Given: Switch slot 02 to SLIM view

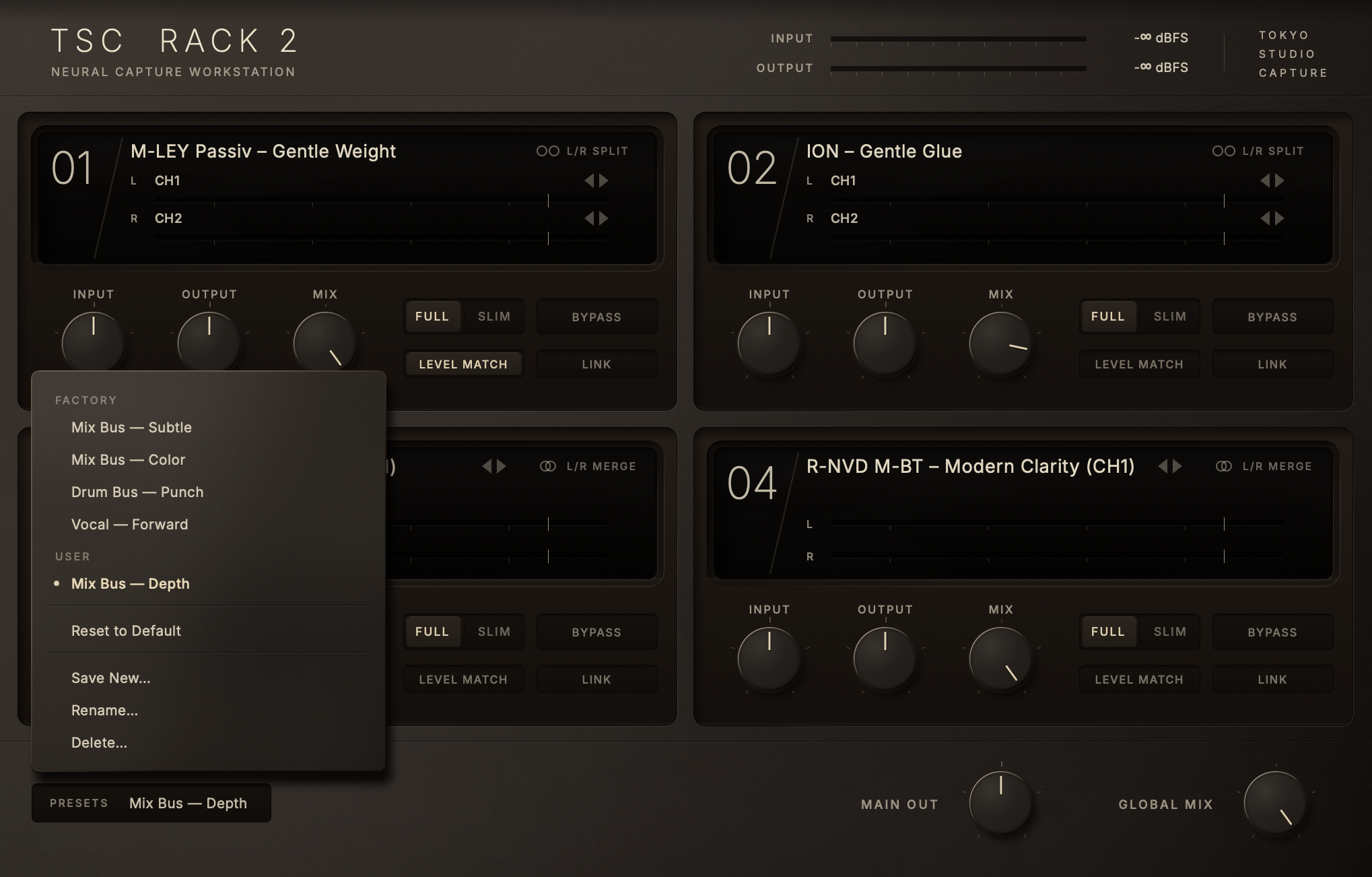Looking at the screenshot, I should 1170,317.
